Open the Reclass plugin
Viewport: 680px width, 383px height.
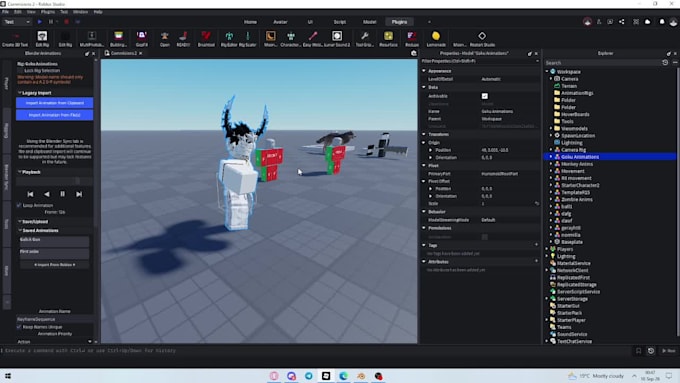tap(412, 38)
